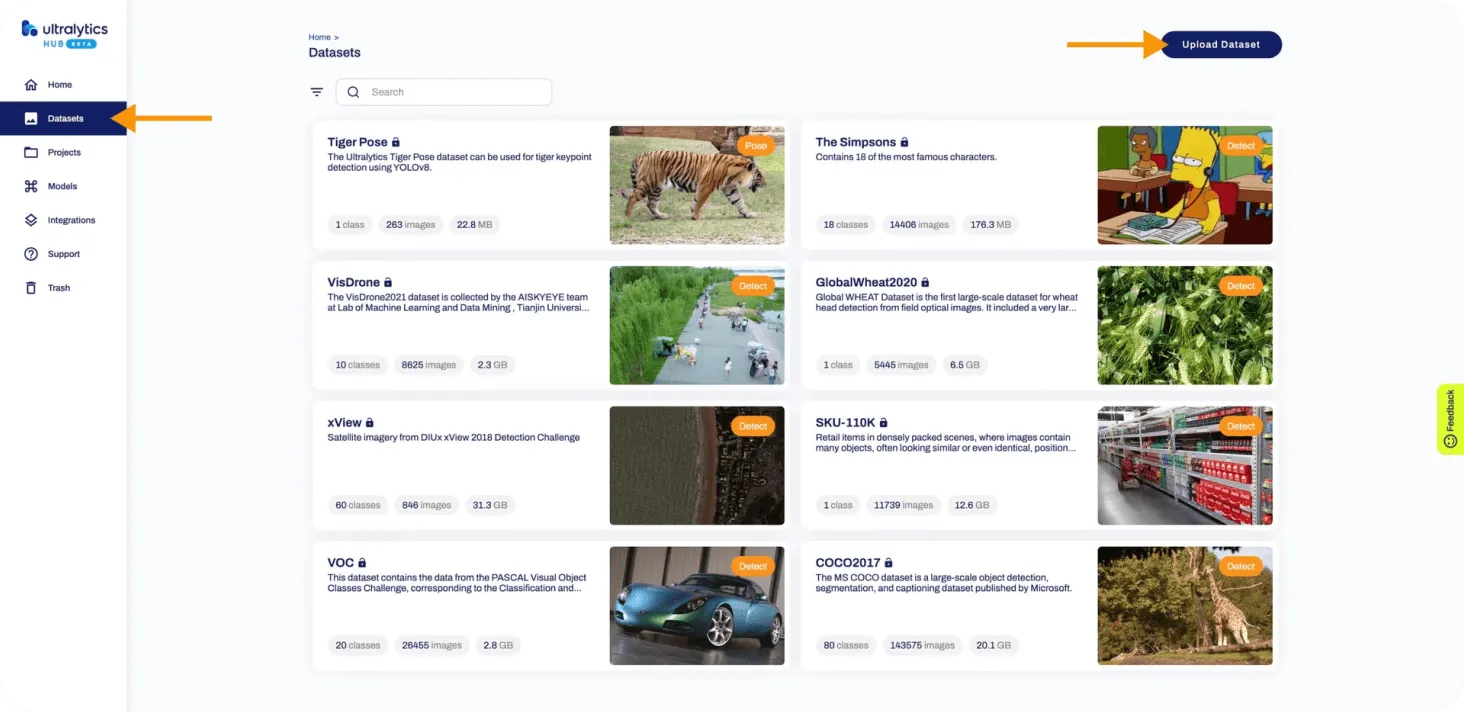Click the Support question mark icon

tap(31, 254)
